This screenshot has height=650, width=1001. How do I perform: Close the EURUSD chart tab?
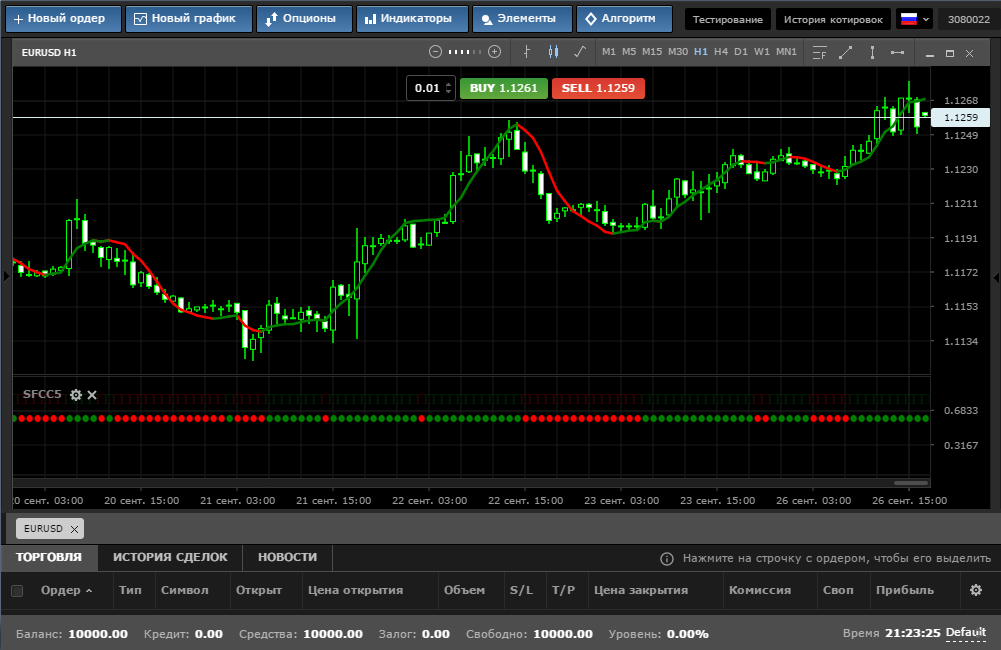coord(74,529)
